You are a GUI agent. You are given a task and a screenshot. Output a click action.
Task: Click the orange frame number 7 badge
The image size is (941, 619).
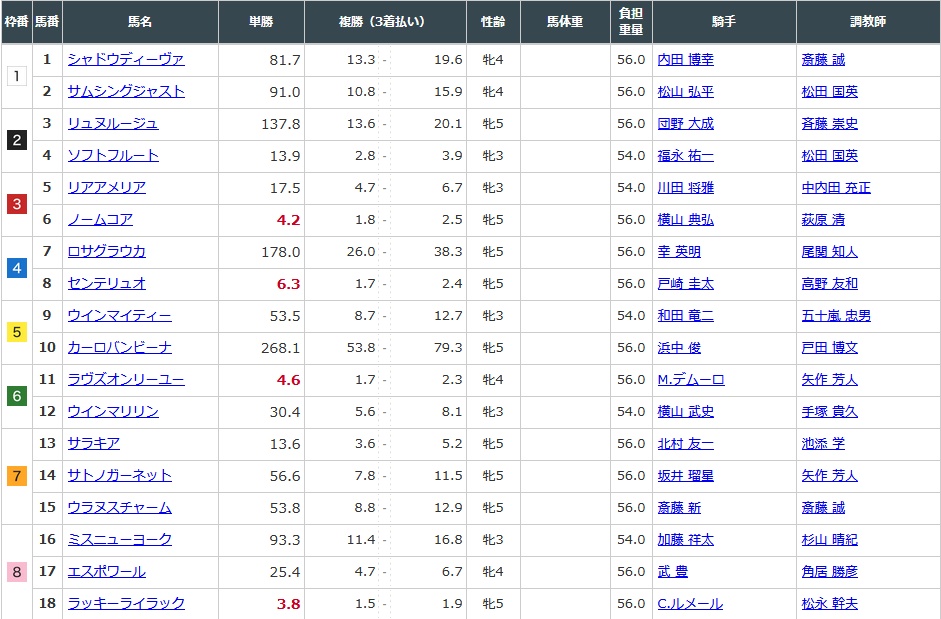pyautogui.click(x=16, y=476)
